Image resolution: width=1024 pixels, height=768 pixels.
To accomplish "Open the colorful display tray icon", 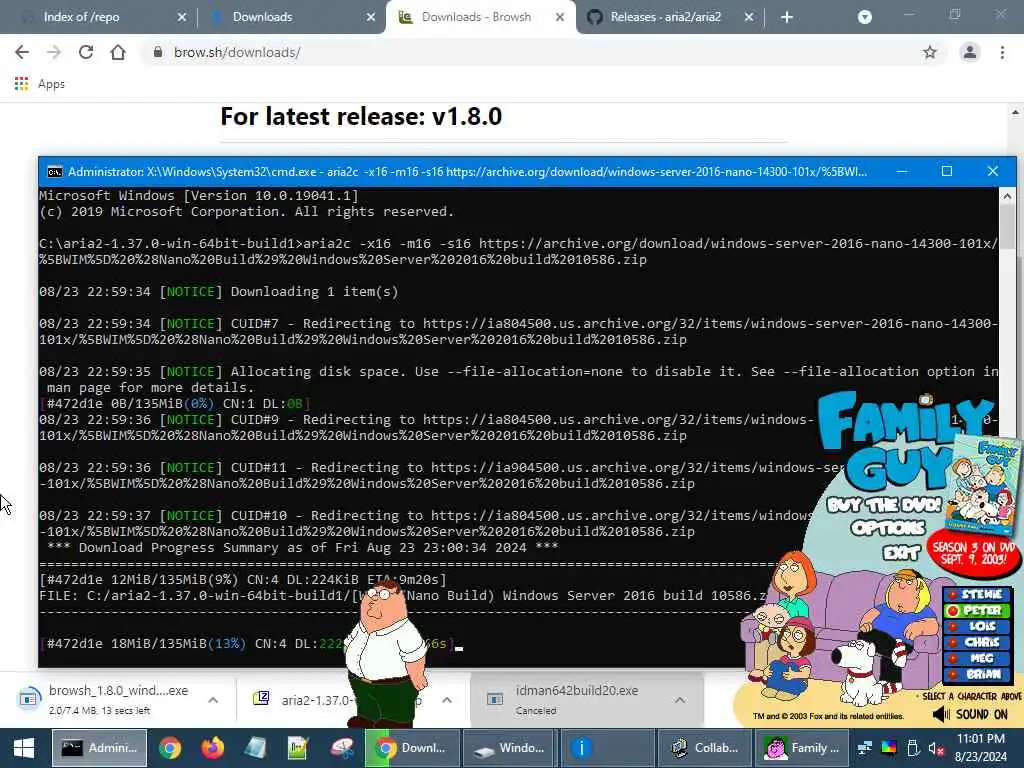I will point(889,748).
